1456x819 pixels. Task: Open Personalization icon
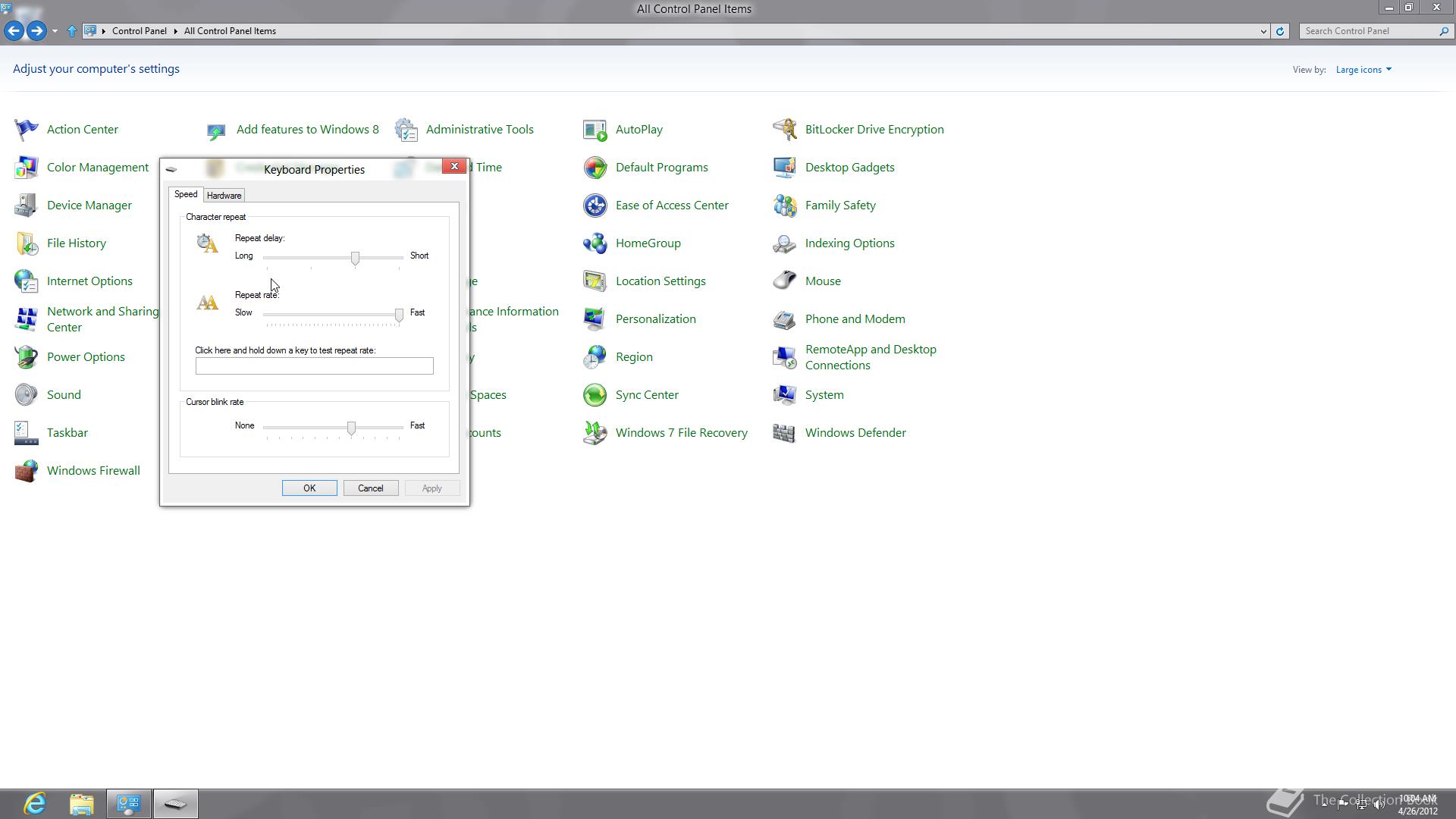595,319
